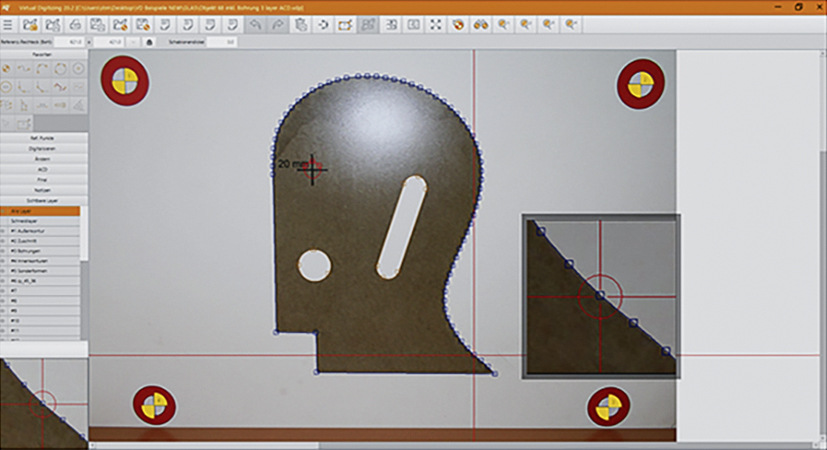Viewport: 827px width, 450px height.
Task: Click the Notizen section button
Action: pos(43,190)
